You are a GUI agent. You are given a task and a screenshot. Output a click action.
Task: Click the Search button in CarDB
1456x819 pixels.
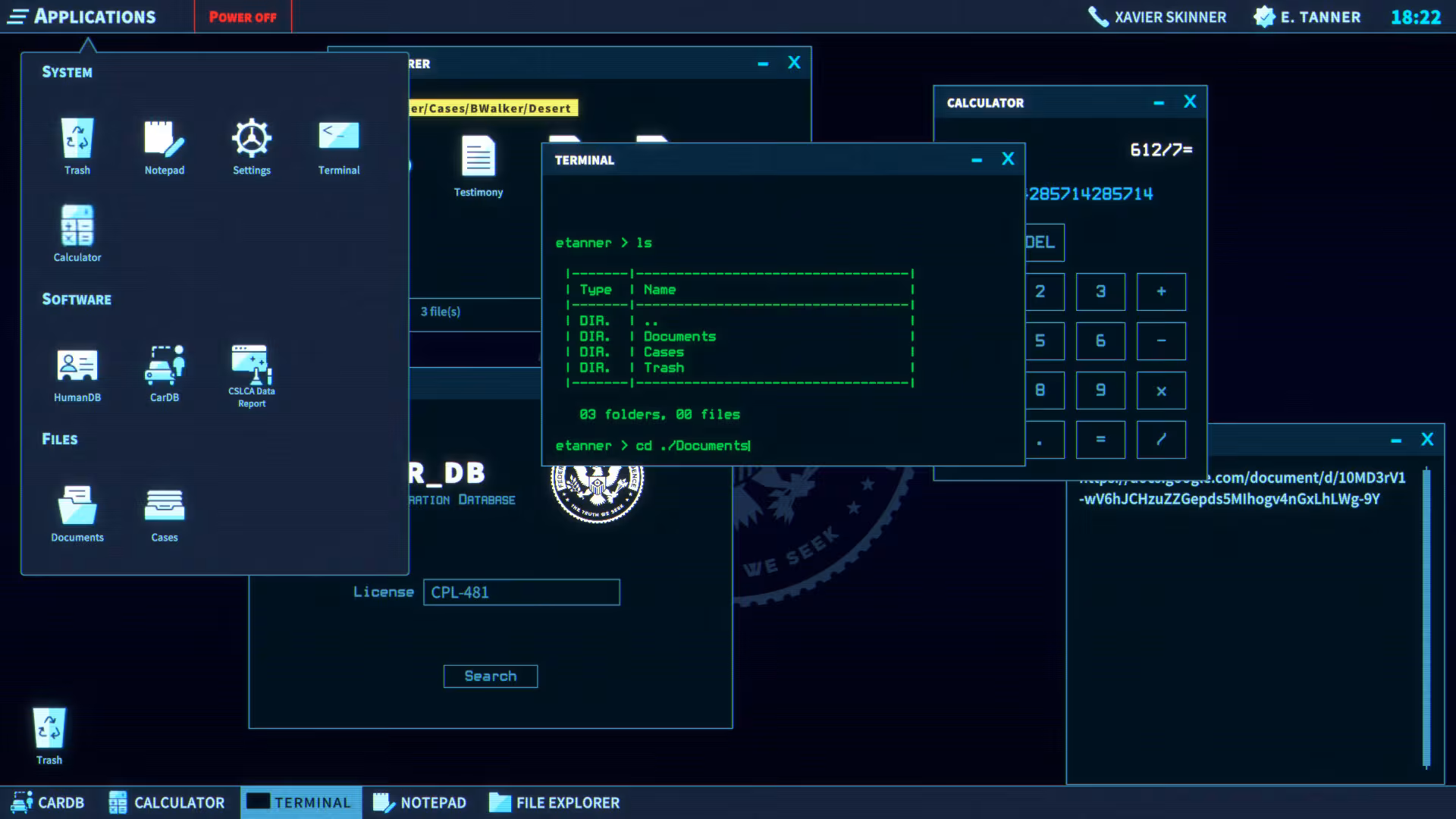(x=491, y=676)
